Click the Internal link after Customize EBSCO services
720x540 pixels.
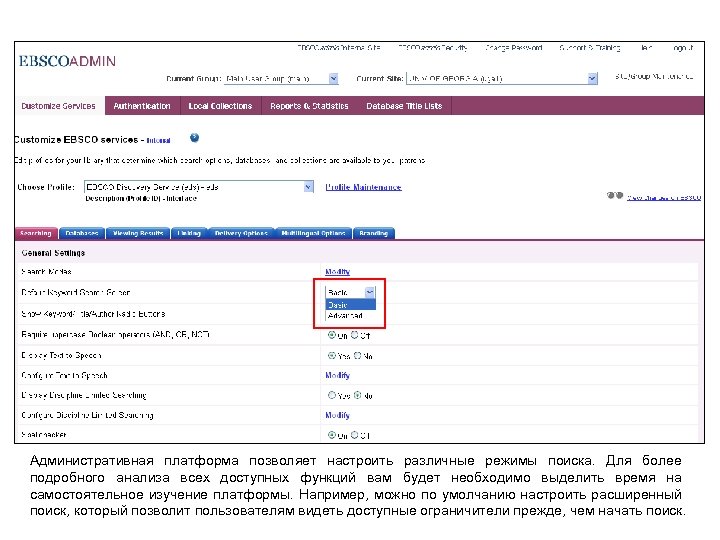click(x=158, y=141)
